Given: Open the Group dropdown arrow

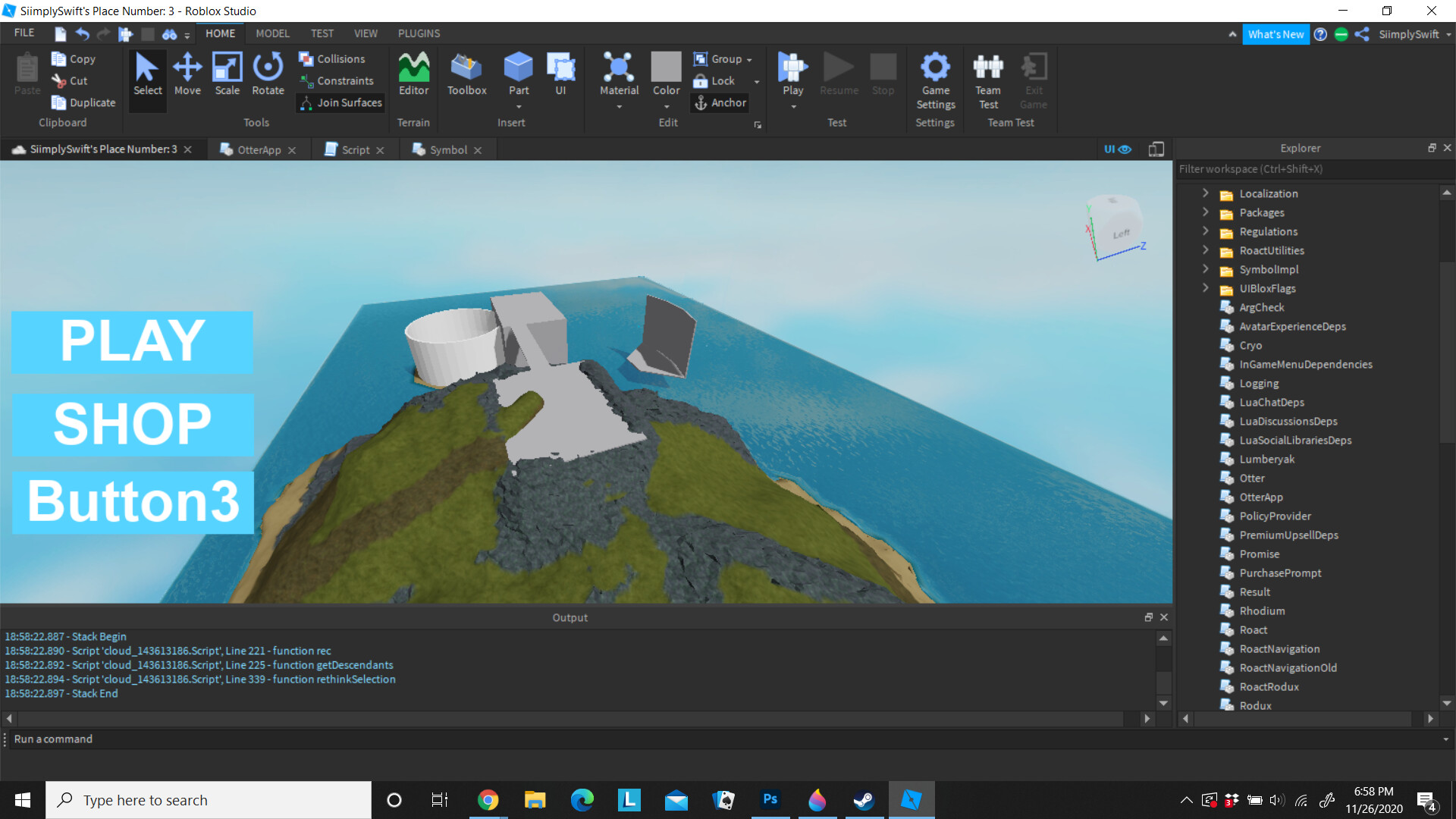Looking at the screenshot, I should (749, 59).
